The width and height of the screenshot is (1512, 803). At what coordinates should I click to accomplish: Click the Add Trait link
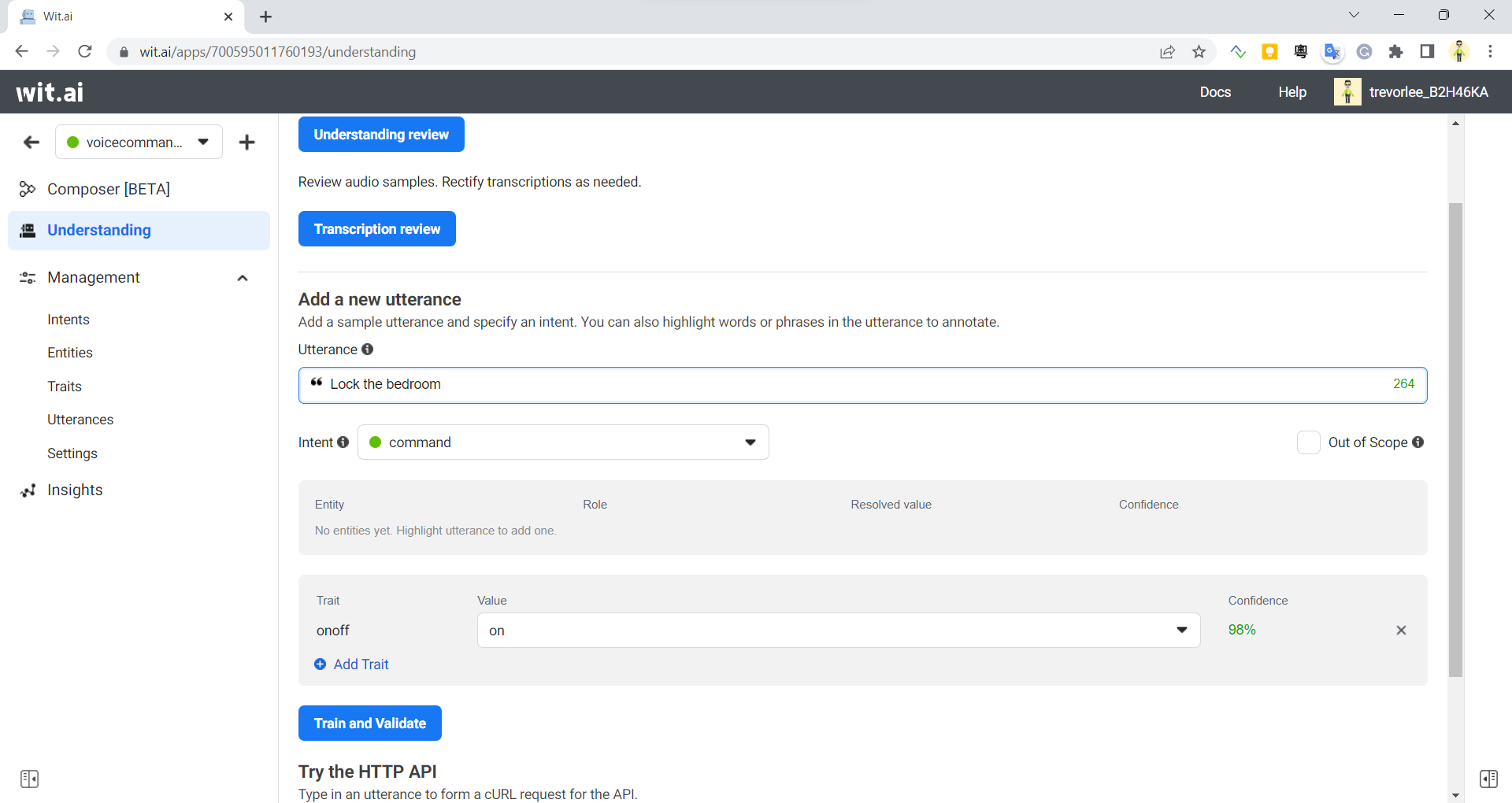coord(352,664)
